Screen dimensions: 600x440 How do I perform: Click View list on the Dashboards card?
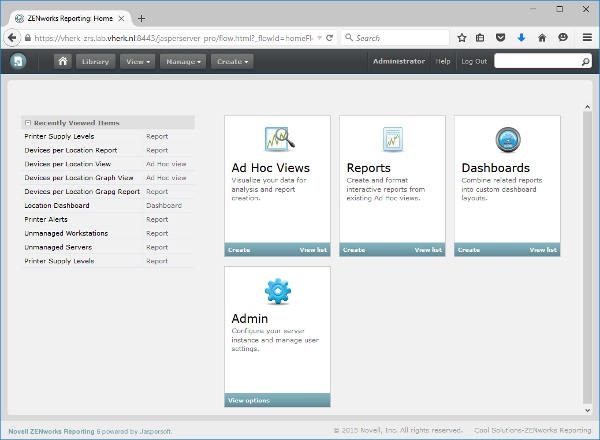pos(543,250)
